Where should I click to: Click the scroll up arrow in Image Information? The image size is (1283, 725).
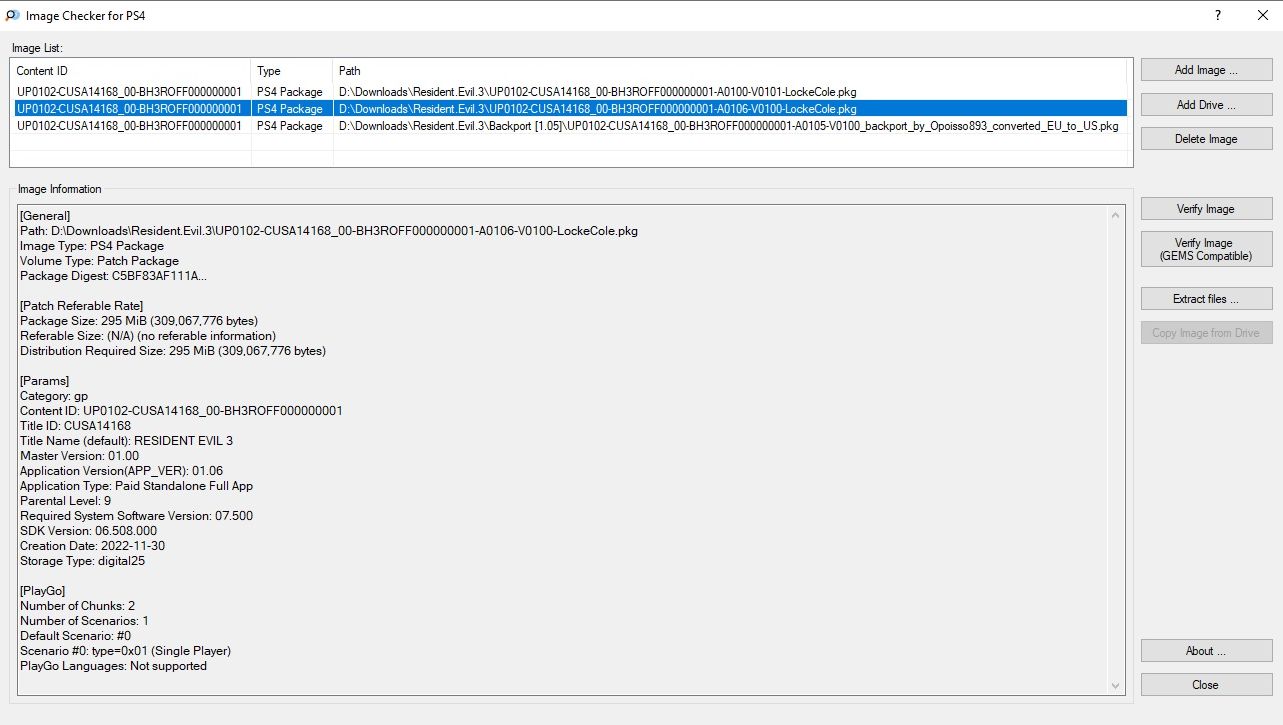[x=1116, y=214]
